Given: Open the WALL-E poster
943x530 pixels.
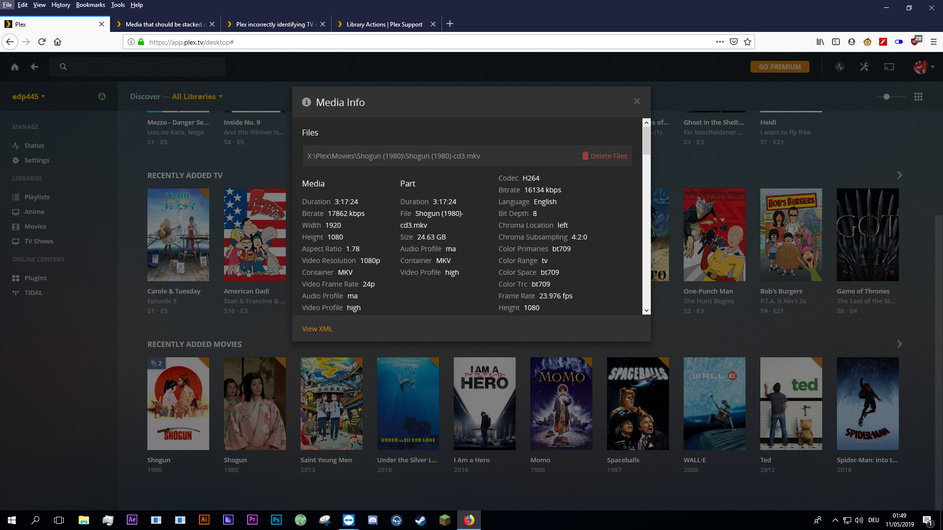Looking at the screenshot, I should coord(714,404).
